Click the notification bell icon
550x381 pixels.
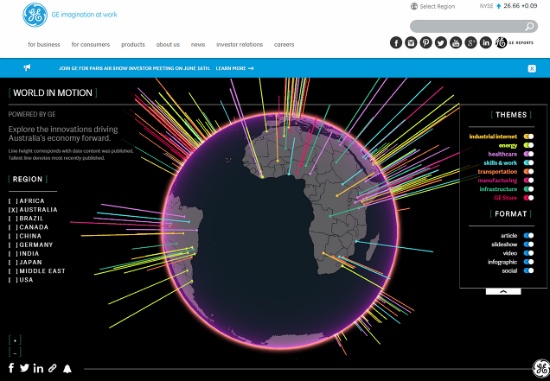67,368
